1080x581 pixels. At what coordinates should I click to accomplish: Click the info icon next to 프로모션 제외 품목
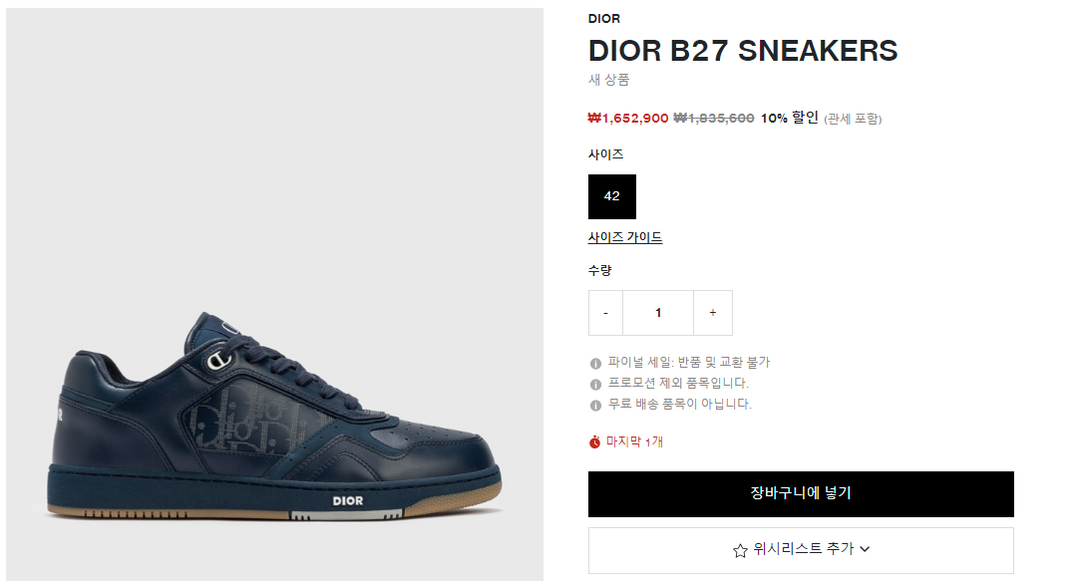point(595,384)
